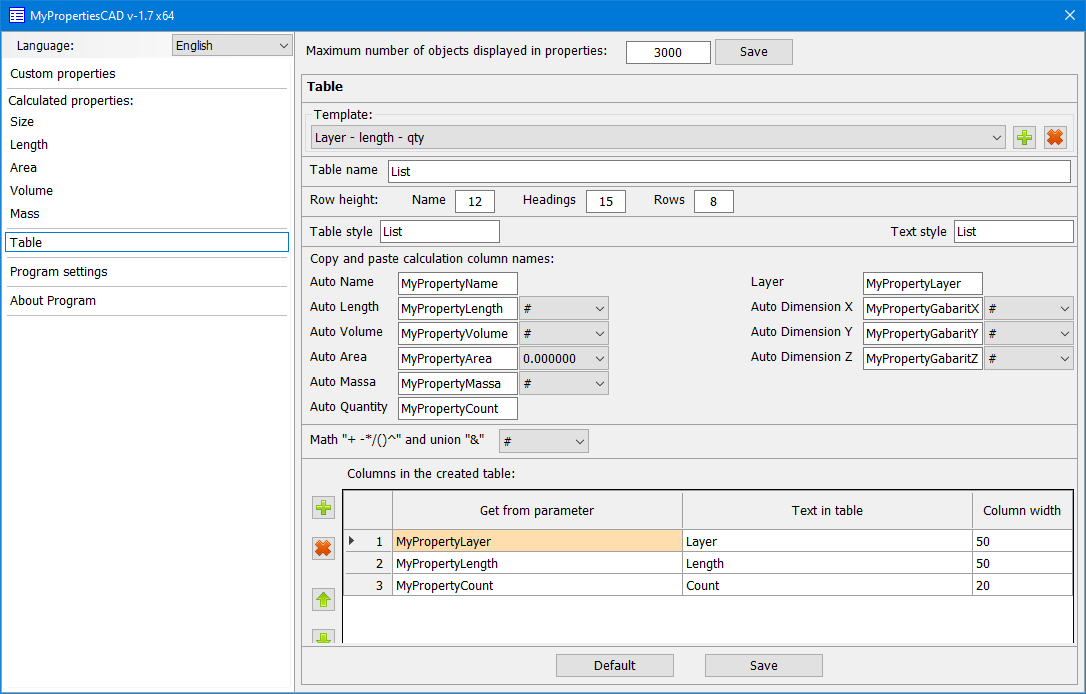Click the MyPropertyVolume field
This screenshot has width=1086, height=694.
click(458, 334)
